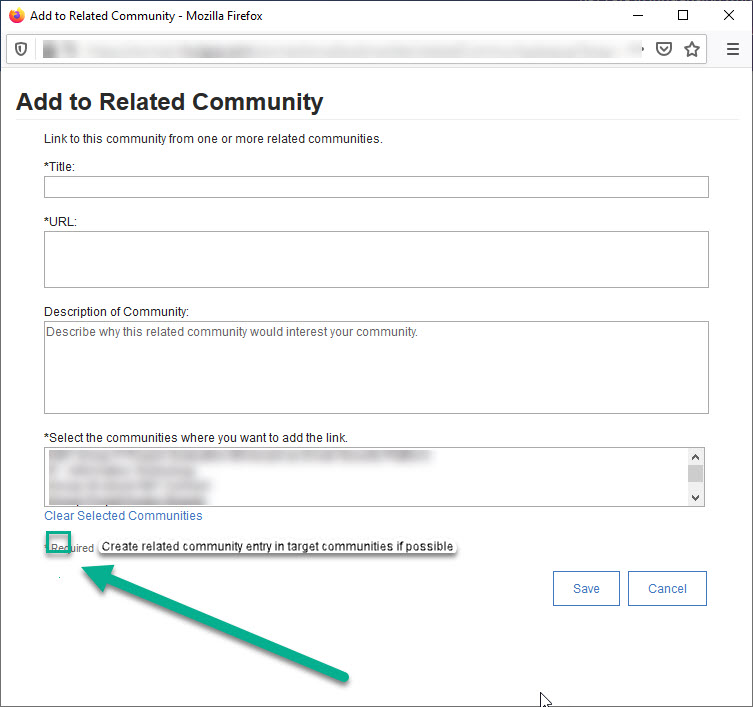The width and height of the screenshot is (753, 707).
Task: Focus the Title text field
Action: pyautogui.click(x=376, y=187)
